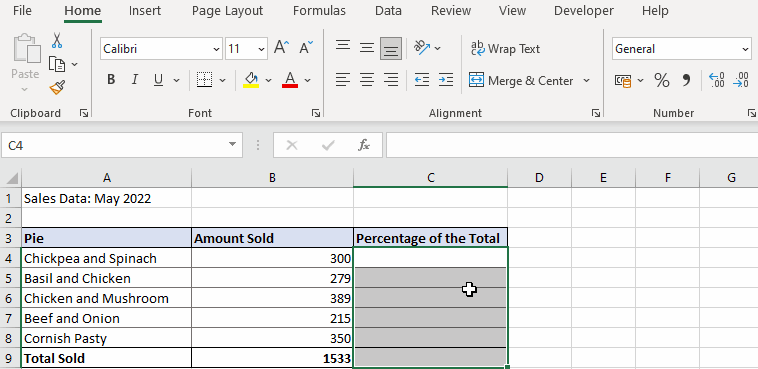
Task: Toggle Underline formatting
Action: tap(158, 80)
